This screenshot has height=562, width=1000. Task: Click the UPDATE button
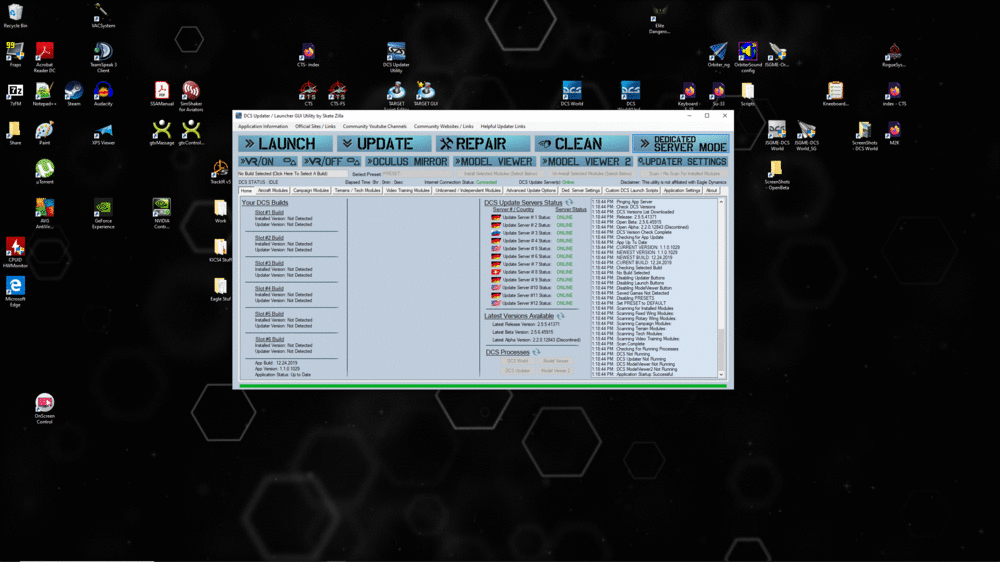(384, 144)
